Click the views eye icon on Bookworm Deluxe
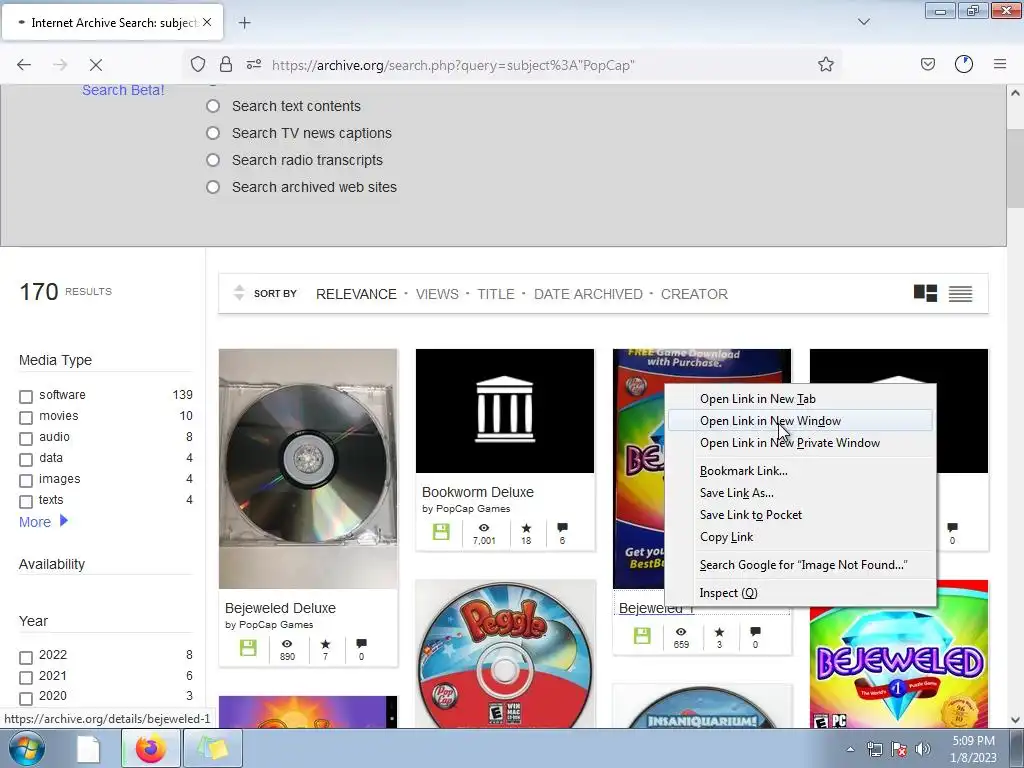The image size is (1024, 768). coord(484,528)
